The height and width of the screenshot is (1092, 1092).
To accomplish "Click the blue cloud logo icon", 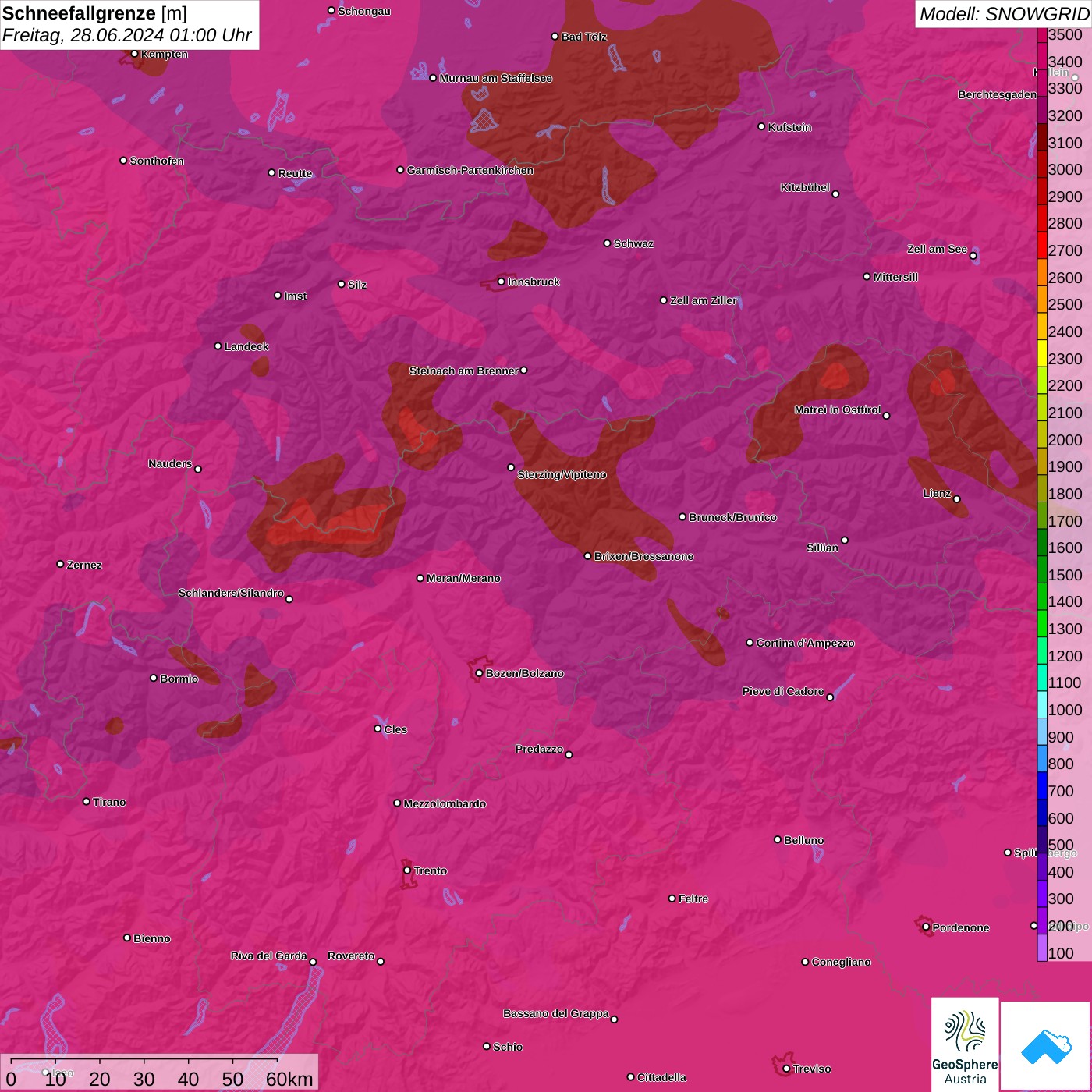I will click(1046, 1045).
